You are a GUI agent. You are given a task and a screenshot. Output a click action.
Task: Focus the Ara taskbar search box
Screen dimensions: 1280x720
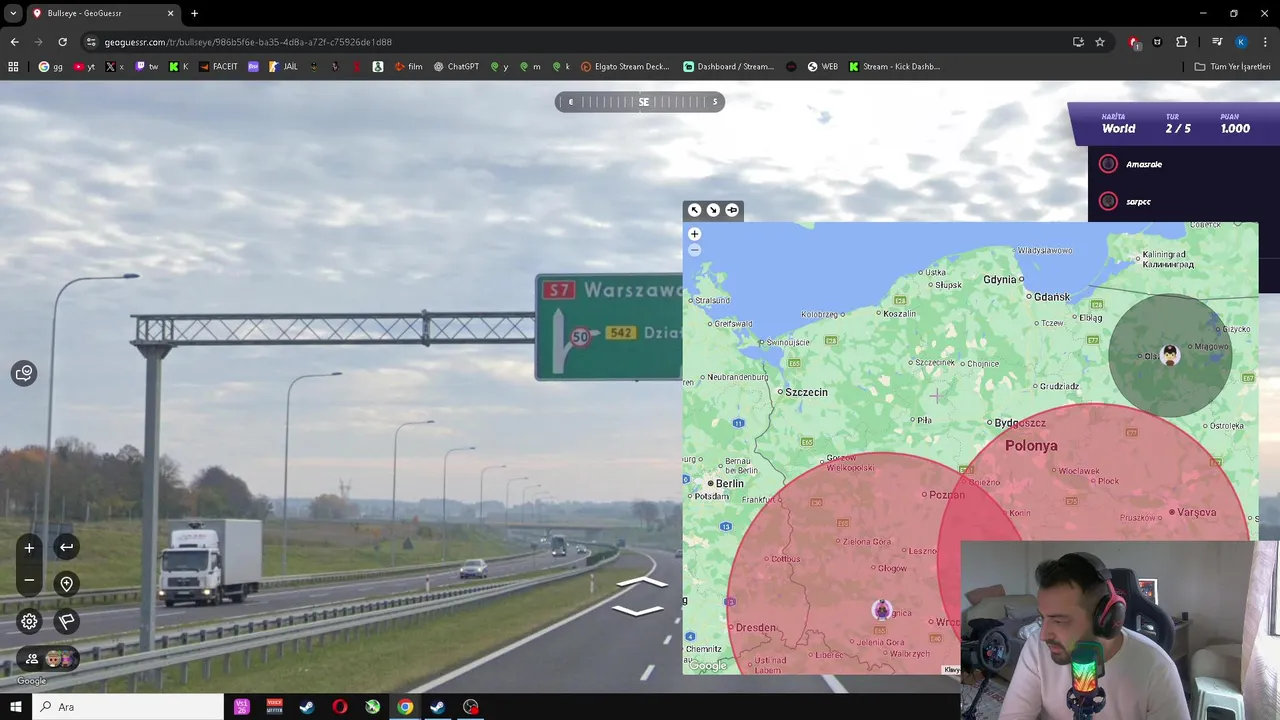pos(128,707)
